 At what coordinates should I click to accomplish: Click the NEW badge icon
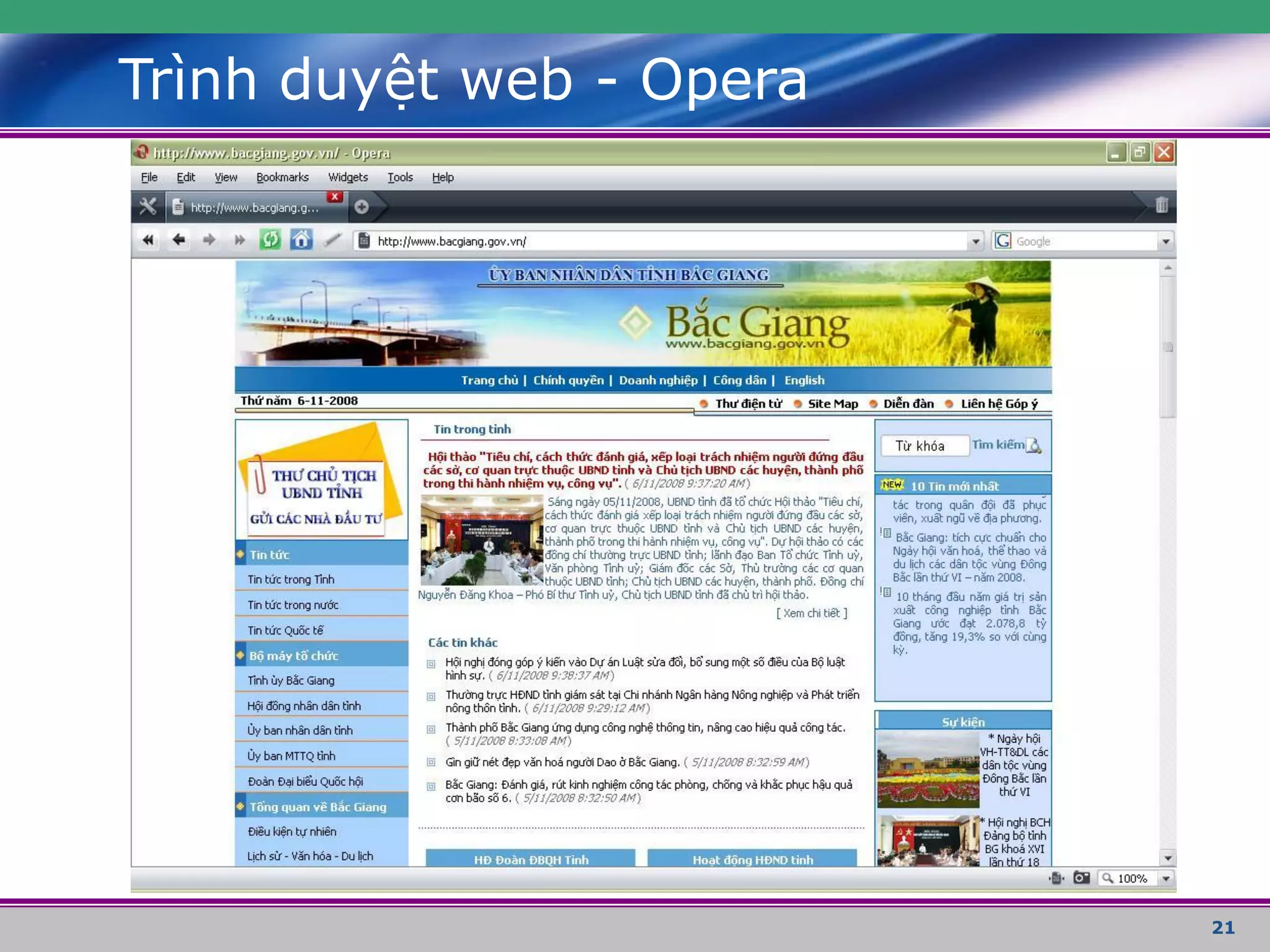coord(892,485)
